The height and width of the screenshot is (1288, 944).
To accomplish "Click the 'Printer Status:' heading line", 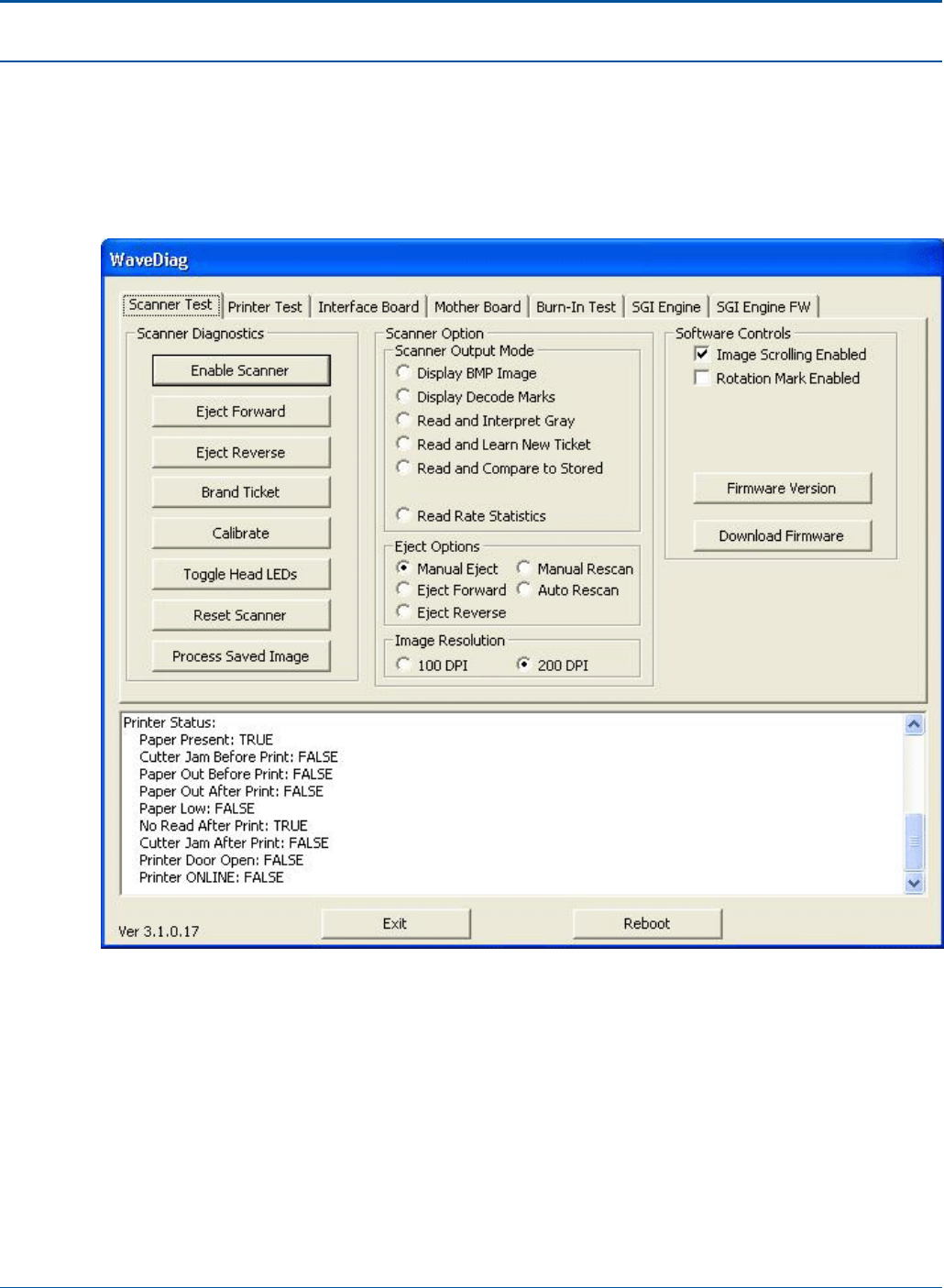I will [170, 722].
